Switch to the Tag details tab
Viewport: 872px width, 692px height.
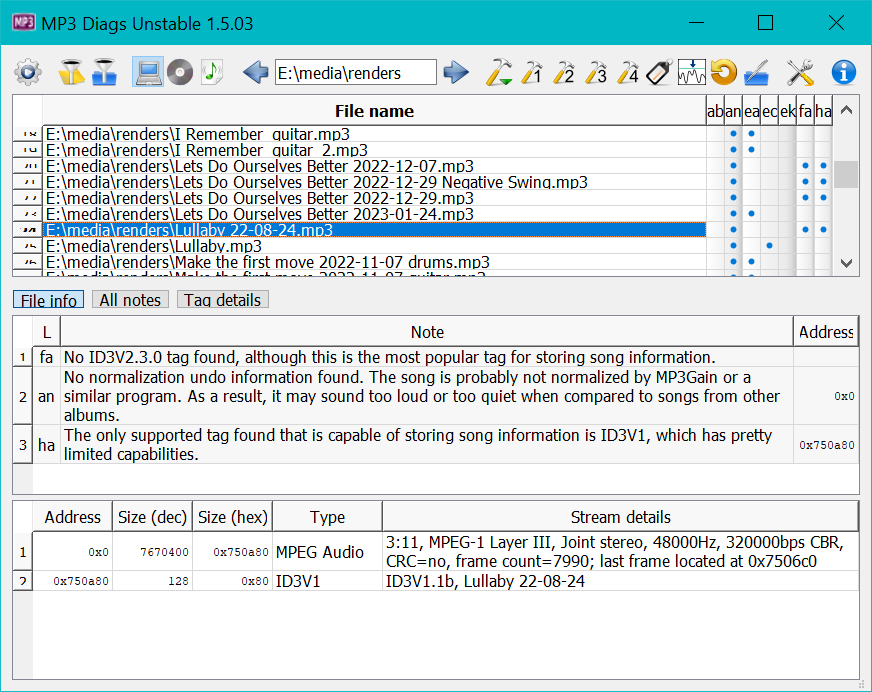click(x=222, y=300)
